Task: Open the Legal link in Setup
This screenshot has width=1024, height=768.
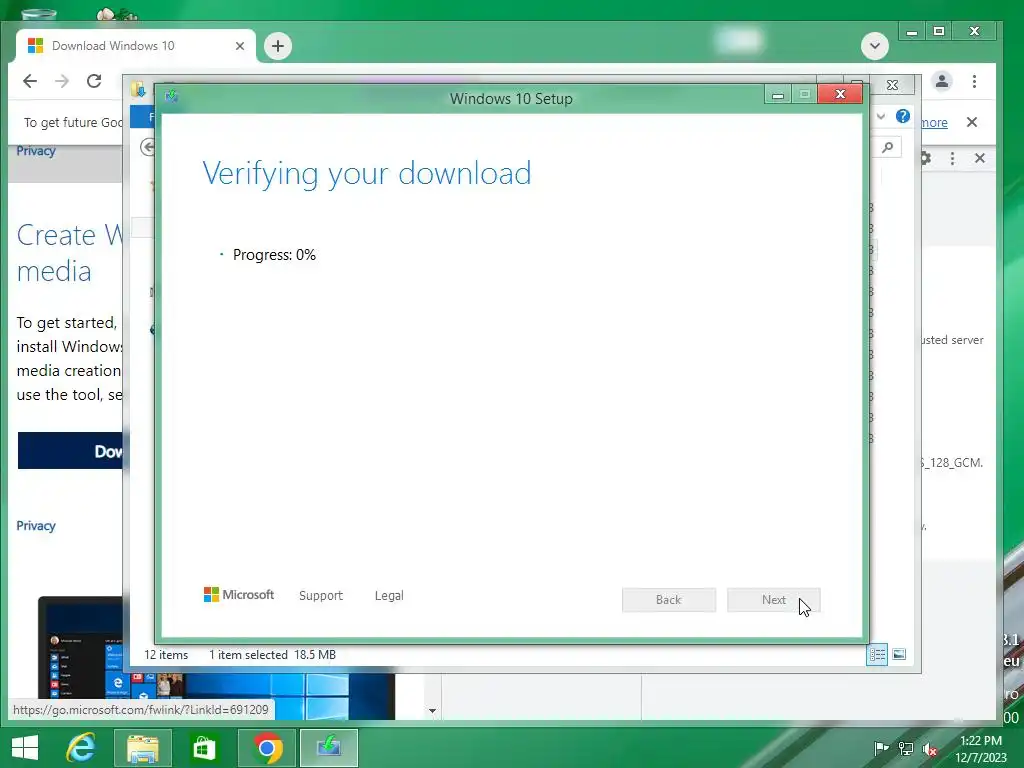Action: pyautogui.click(x=389, y=596)
